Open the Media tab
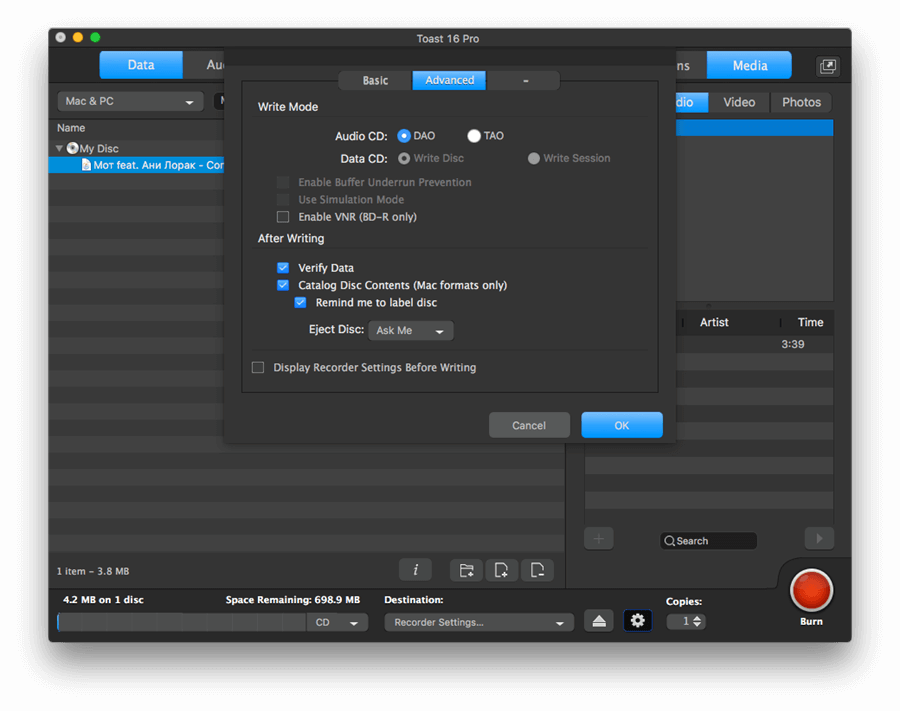Viewport: 900px width, 711px height. tap(749, 65)
